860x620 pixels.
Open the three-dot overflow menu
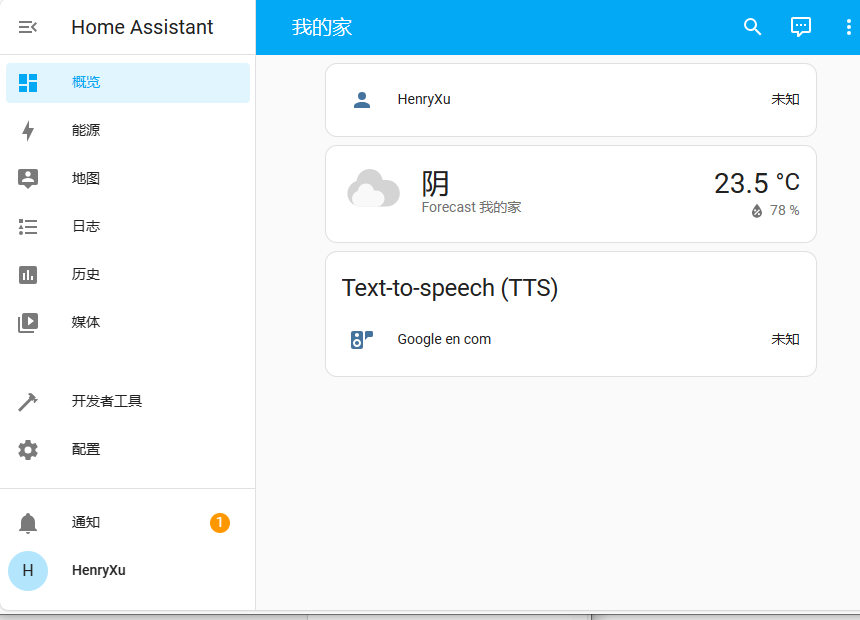click(x=849, y=27)
